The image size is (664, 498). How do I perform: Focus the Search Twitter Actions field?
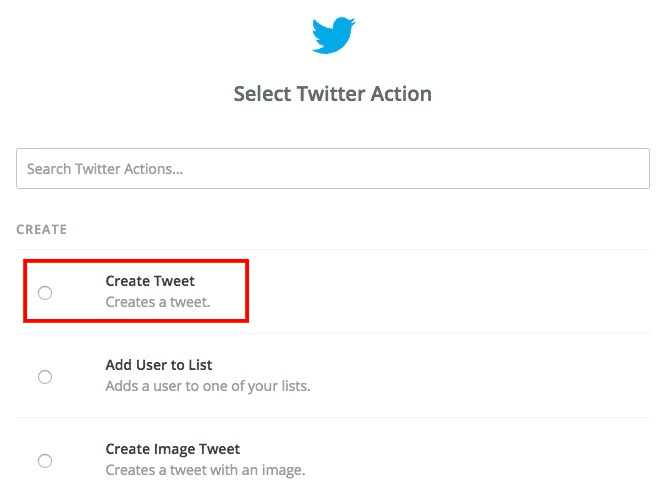click(x=300, y=169)
